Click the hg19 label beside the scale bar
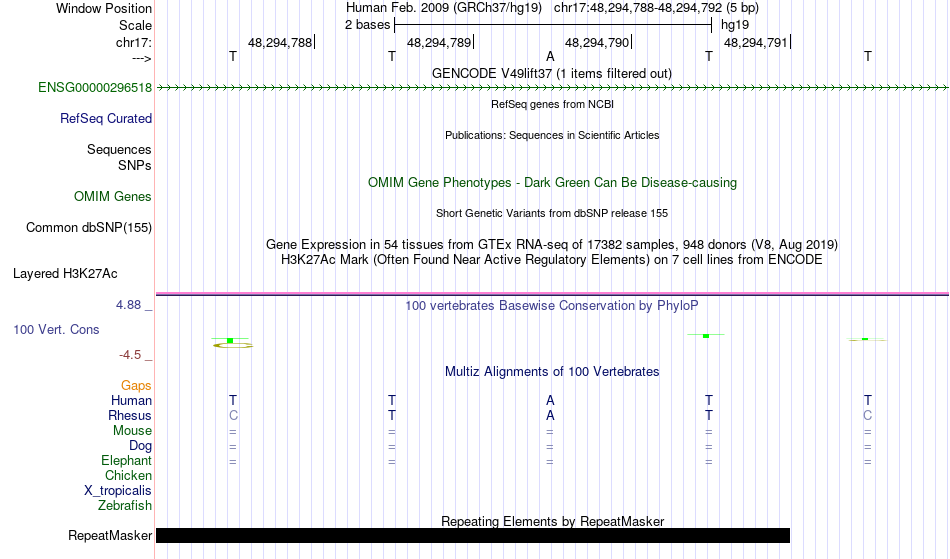 point(735,25)
